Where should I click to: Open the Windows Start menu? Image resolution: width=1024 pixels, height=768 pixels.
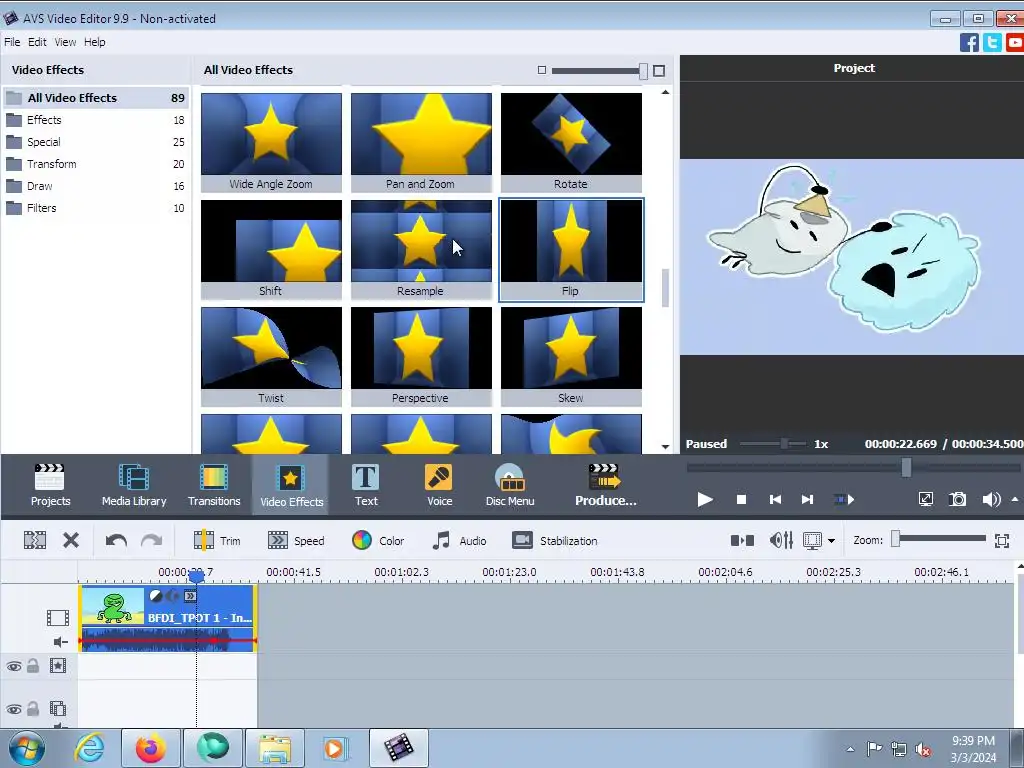click(27, 749)
